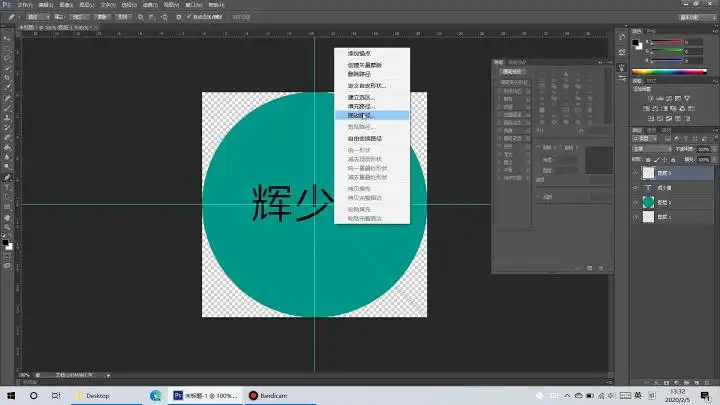
Task: Choose 建立选区 (Make Selection) in context menu
Action: (x=358, y=97)
